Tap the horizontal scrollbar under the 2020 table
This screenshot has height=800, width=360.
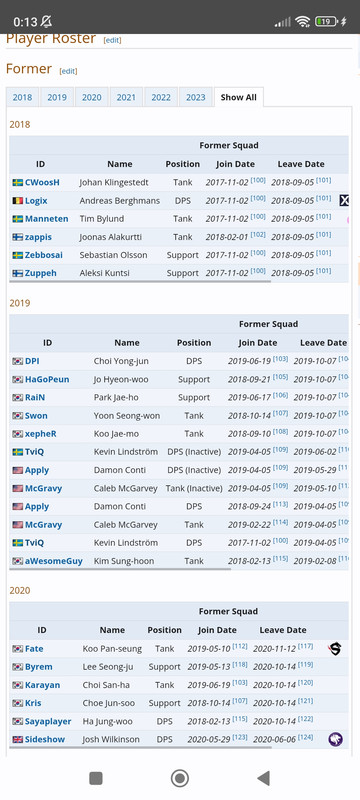[x=140, y=747]
